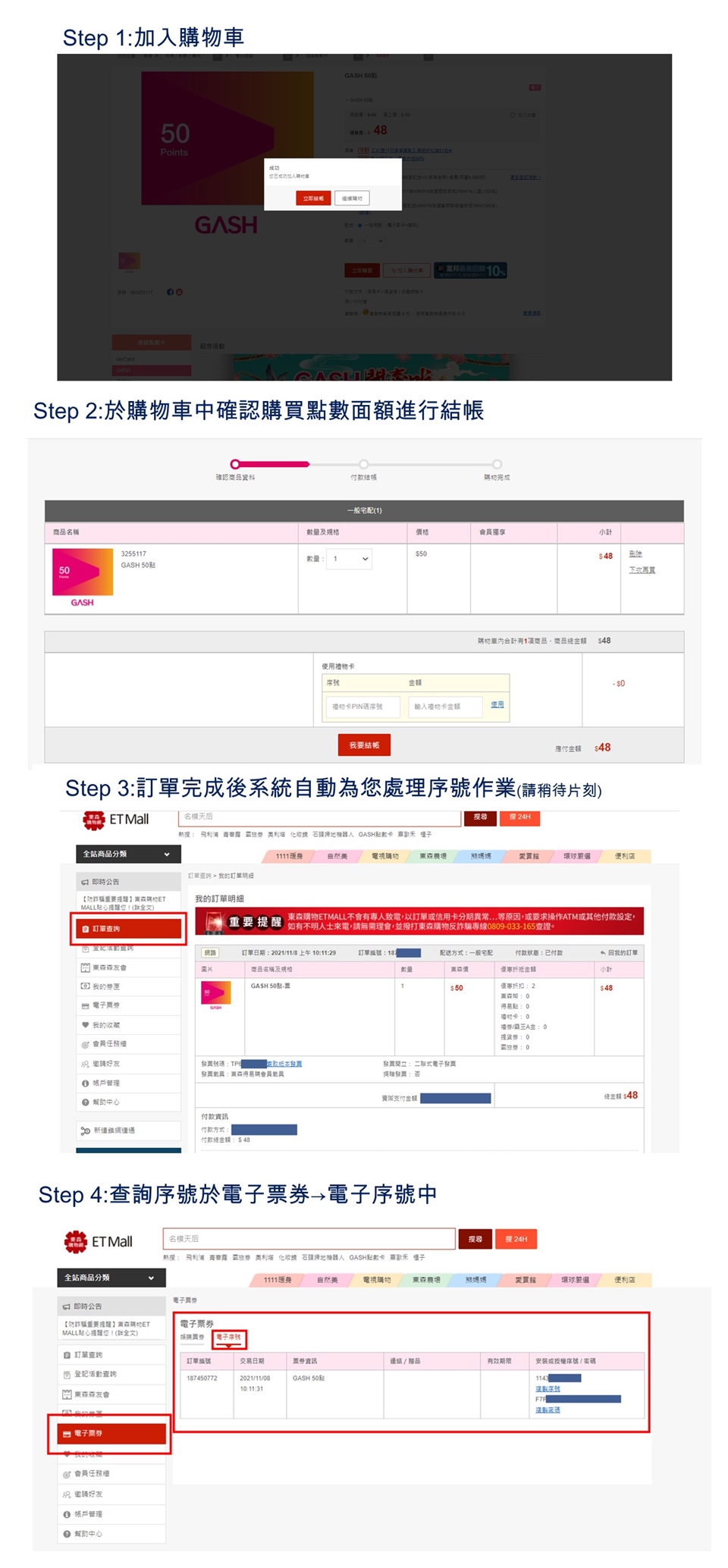
Task: Expand the 數量 quantity dropdown in cart
Action: (350, 559)
